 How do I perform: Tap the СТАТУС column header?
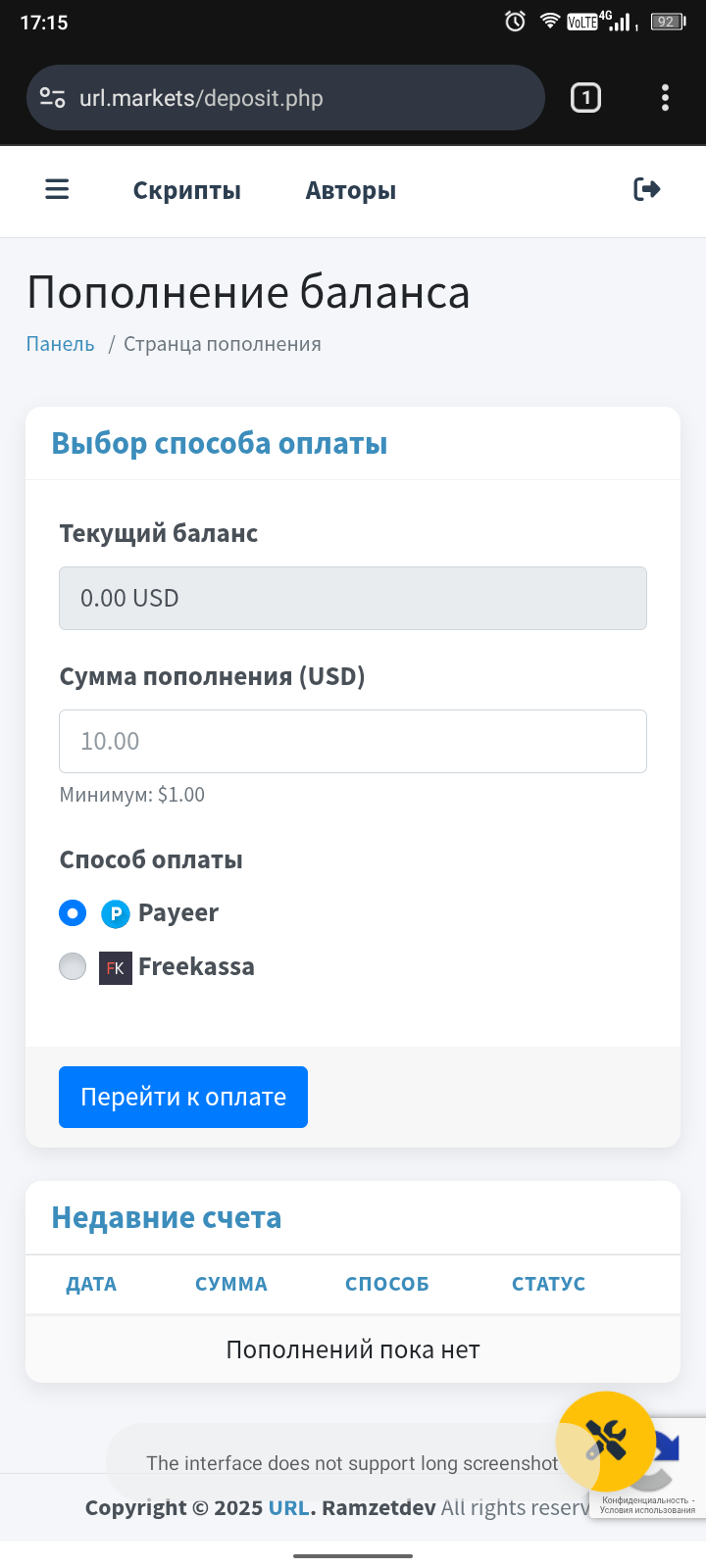(x=548, y=1284)
